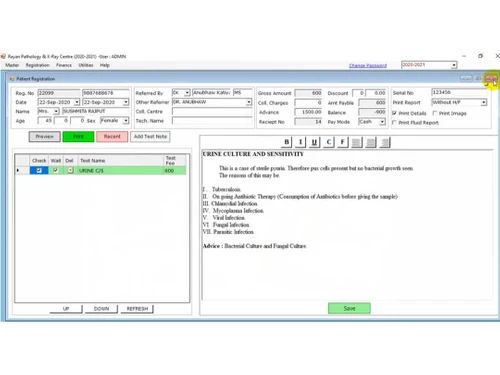This screenshot has width=500, height=375.
Task: Click the REFRESH button
Action: (137, 309)
